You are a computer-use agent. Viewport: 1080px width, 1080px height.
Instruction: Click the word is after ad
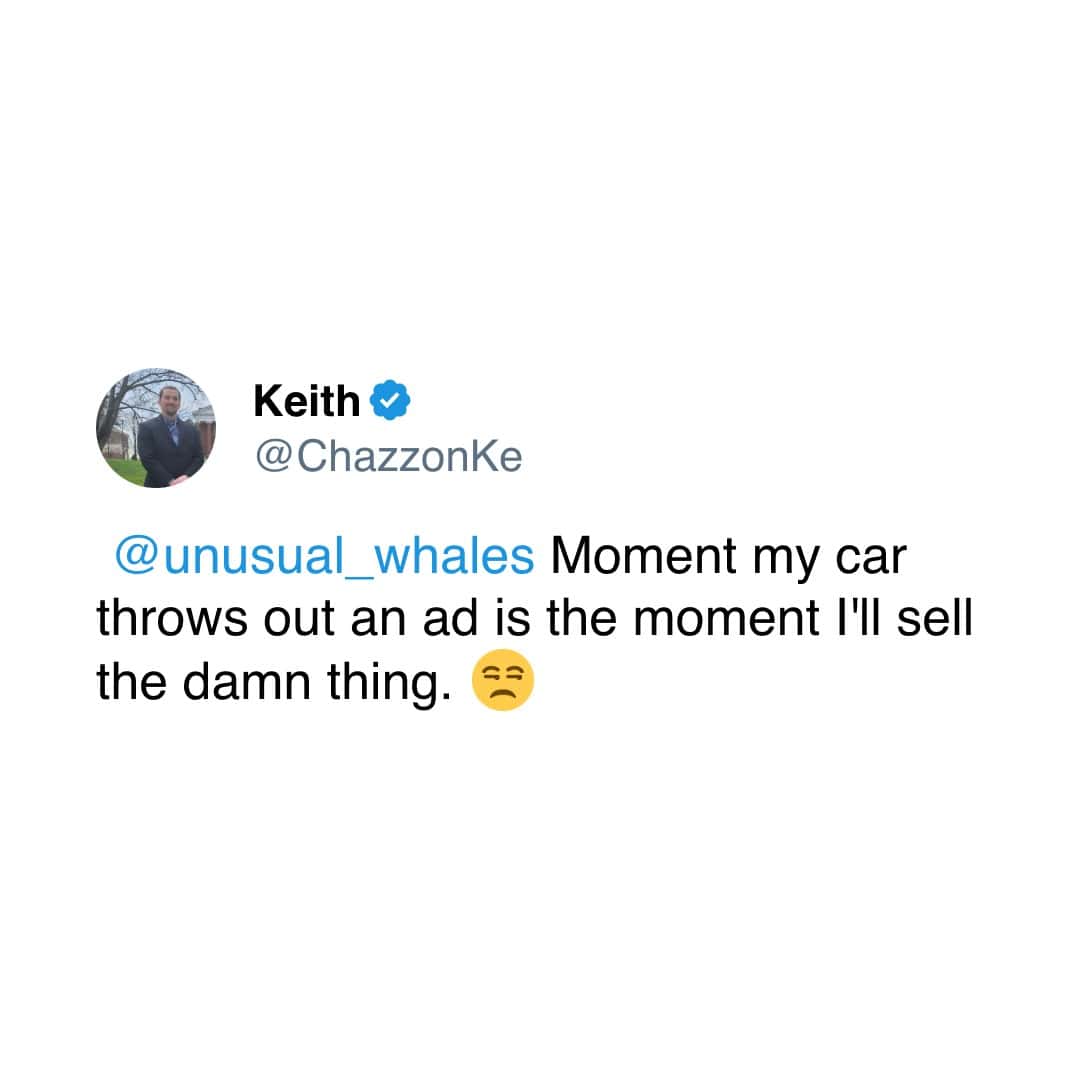pyautogui.click(x=512, y=618)
